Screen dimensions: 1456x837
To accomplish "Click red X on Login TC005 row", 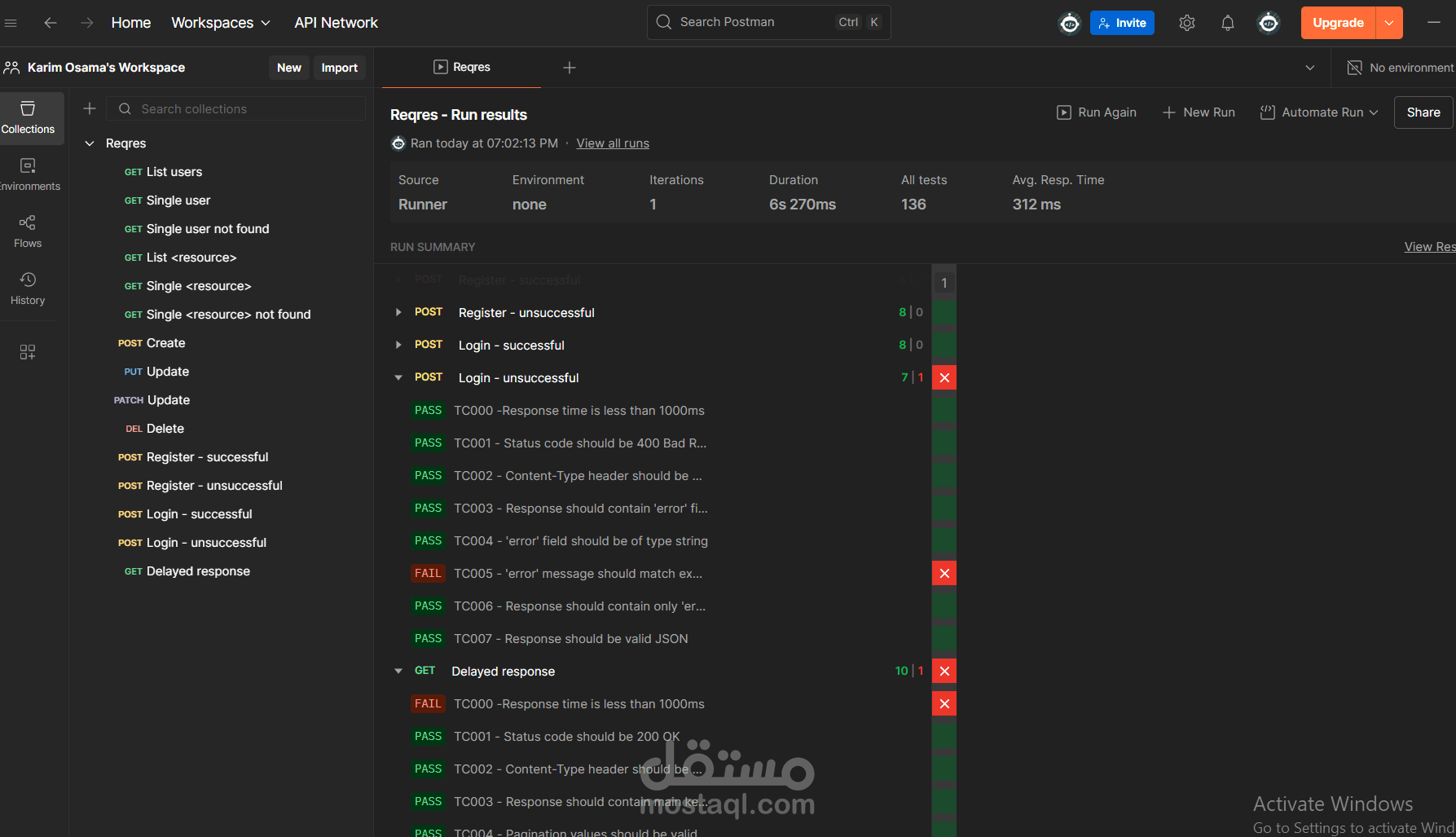I will [x=944, y=573].
